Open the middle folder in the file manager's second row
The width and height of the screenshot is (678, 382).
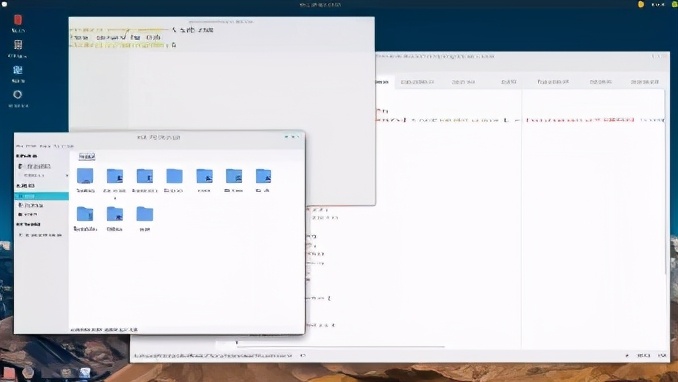(115, 214)
